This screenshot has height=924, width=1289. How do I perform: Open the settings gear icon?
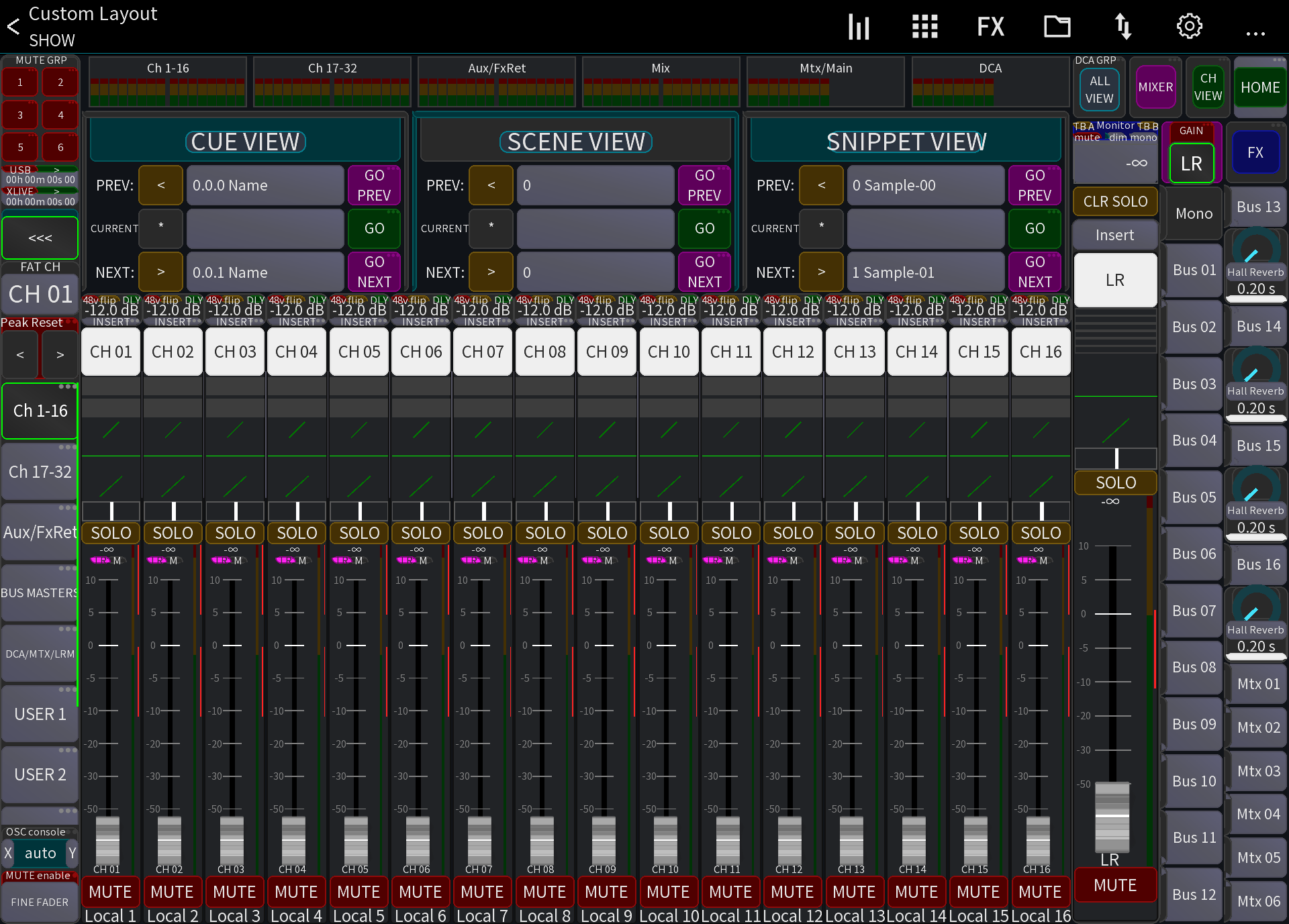pos(1189,27)
